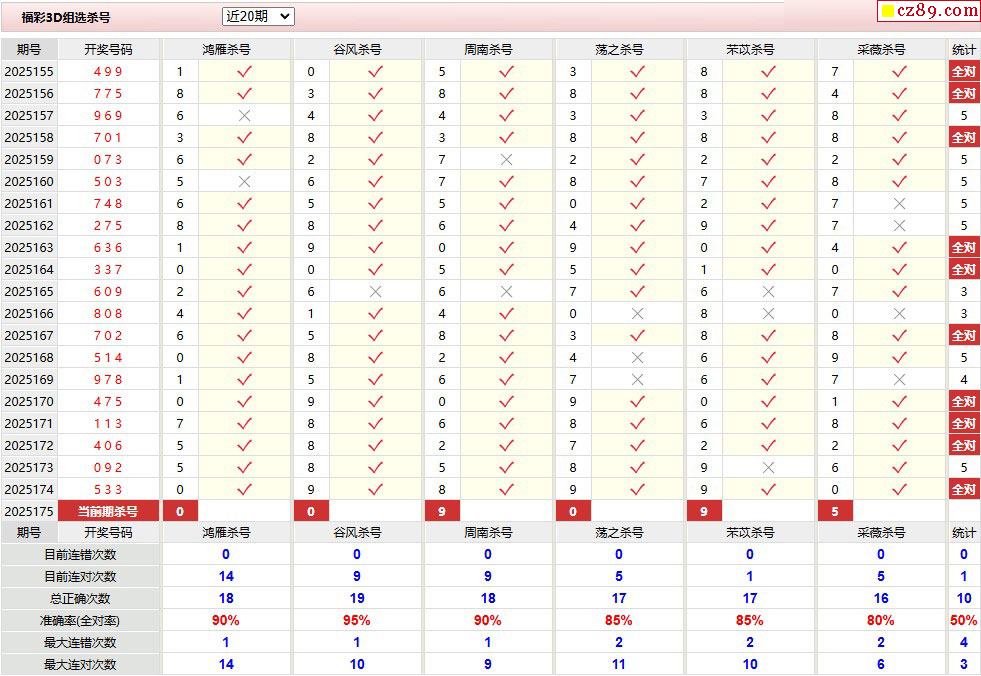Click the 全对 badge in row 2025164
The image size is (981, 676).
click(963, 269)
